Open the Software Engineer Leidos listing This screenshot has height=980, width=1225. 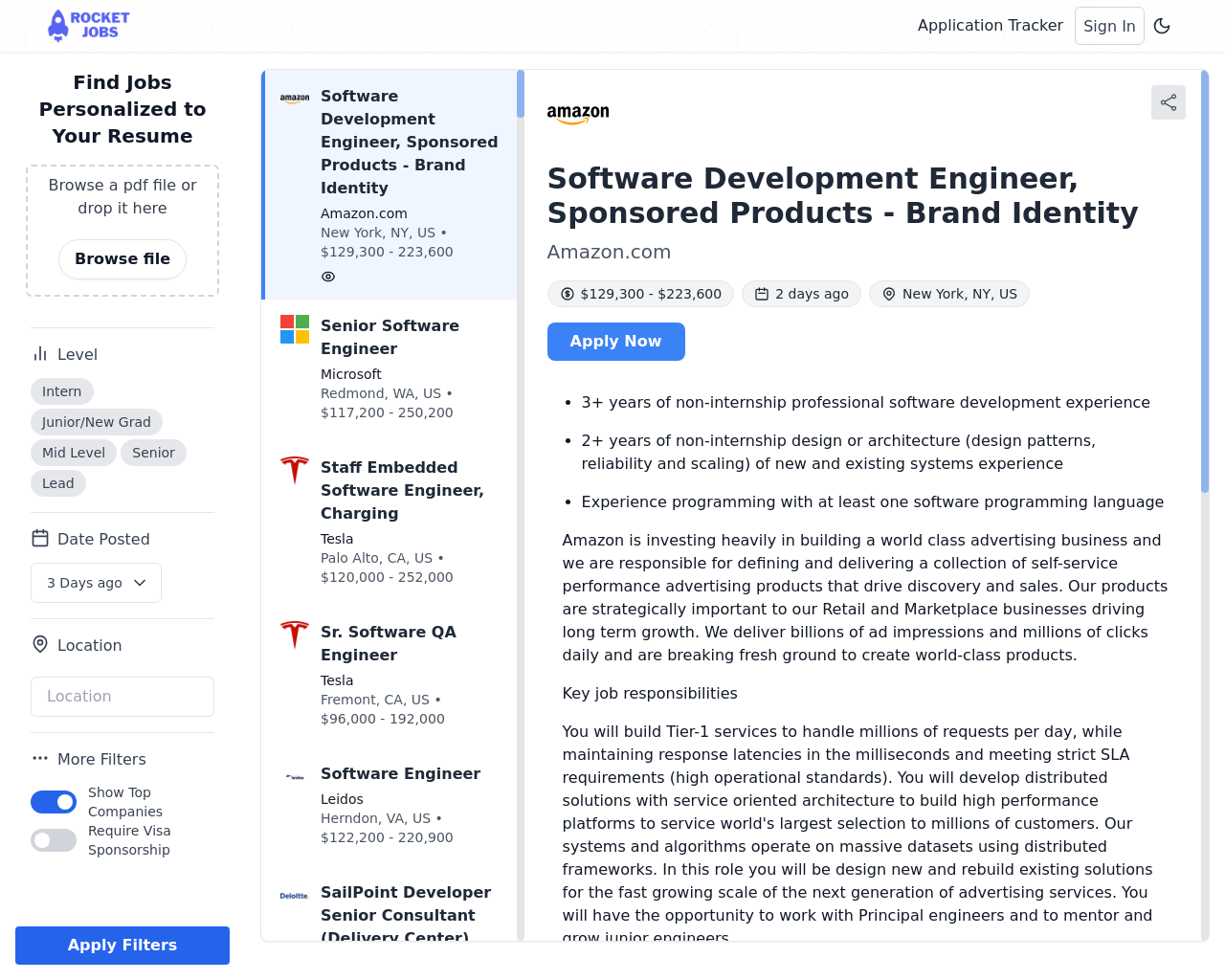click(390, 806)
